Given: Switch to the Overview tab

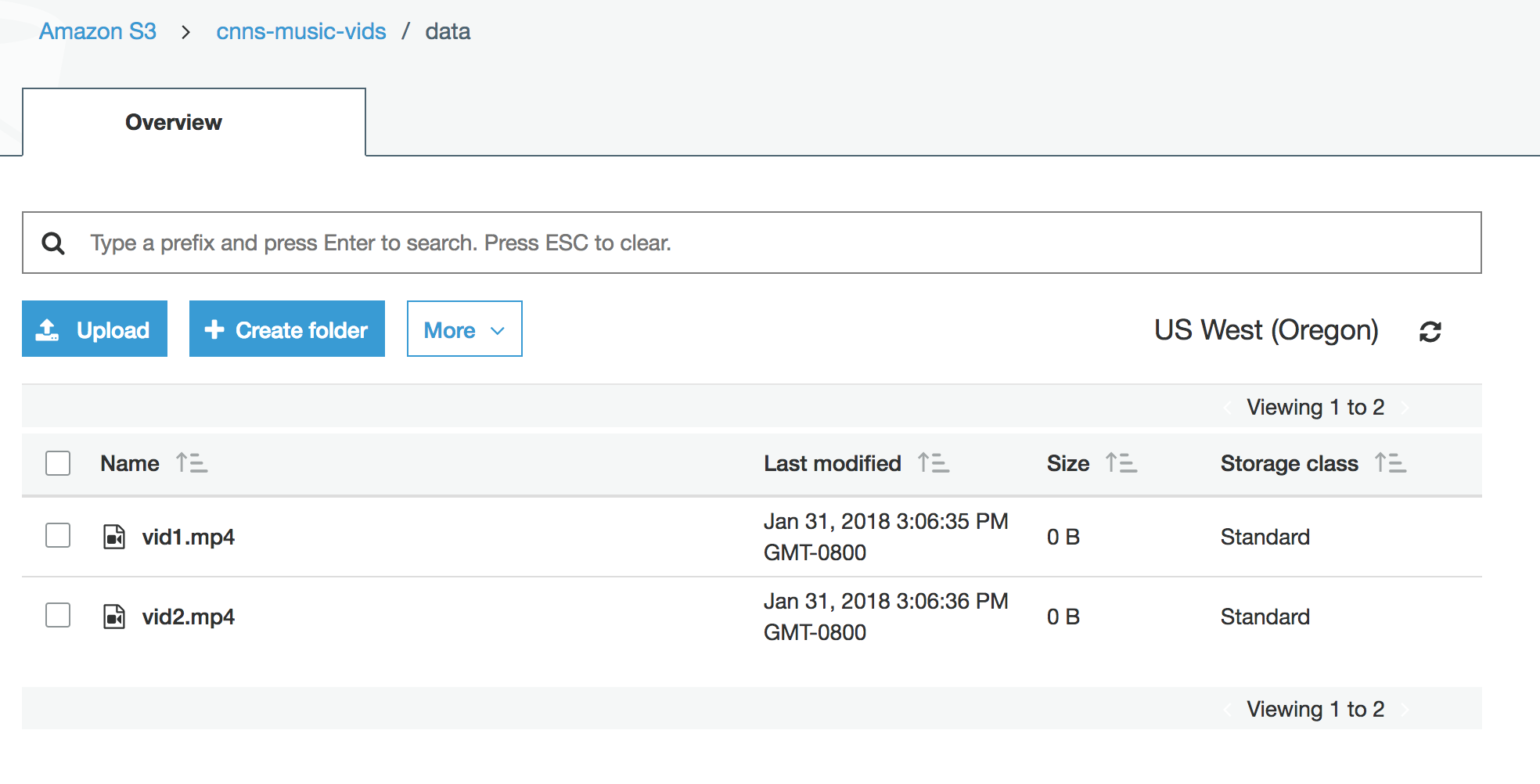Looking at the screenshot, I should (194, 122).
